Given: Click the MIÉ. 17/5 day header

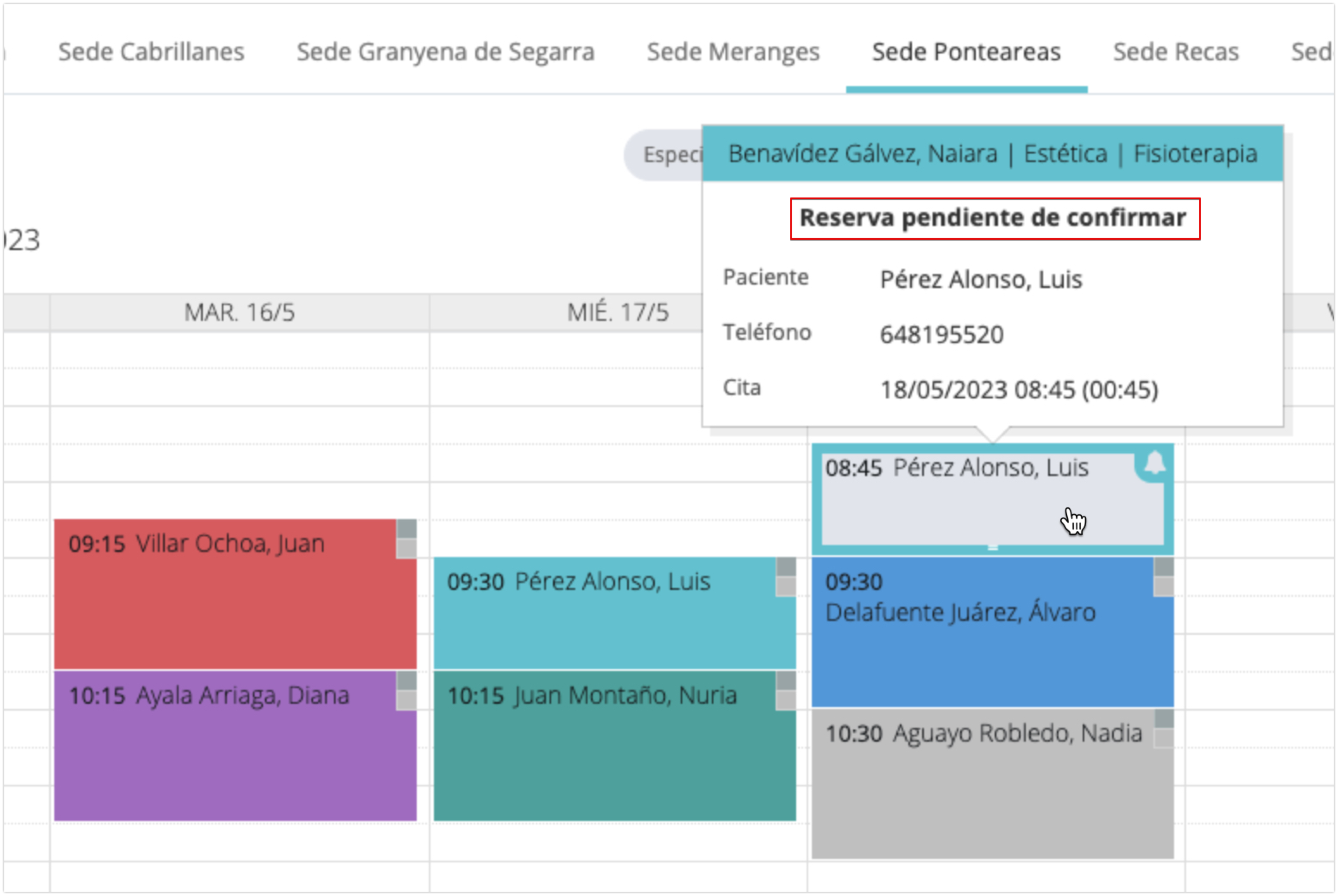Looking at the screenshot, I should coord(617,313).
